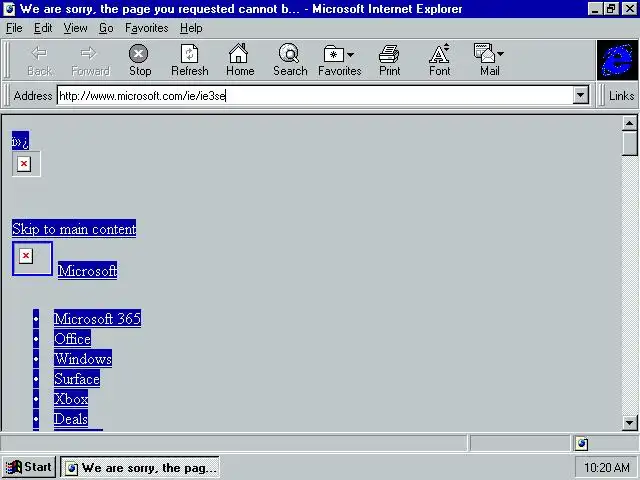
Task: Open the Favorites menu
Action: (x=147, y=28)
